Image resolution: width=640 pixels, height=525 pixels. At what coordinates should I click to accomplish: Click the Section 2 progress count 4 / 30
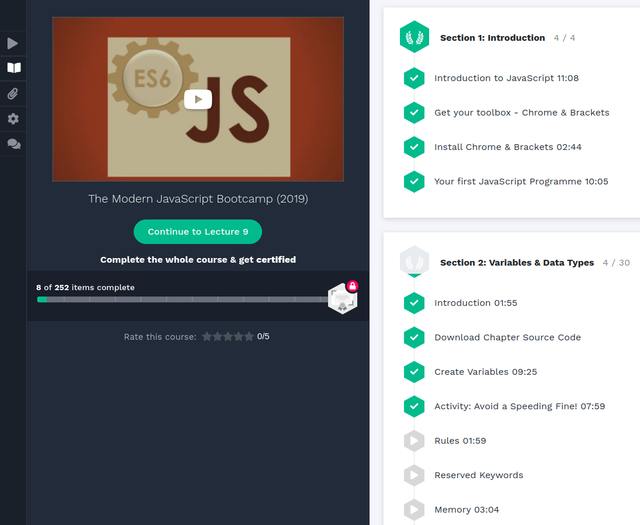pyautogui.click(x=616, y=262)
